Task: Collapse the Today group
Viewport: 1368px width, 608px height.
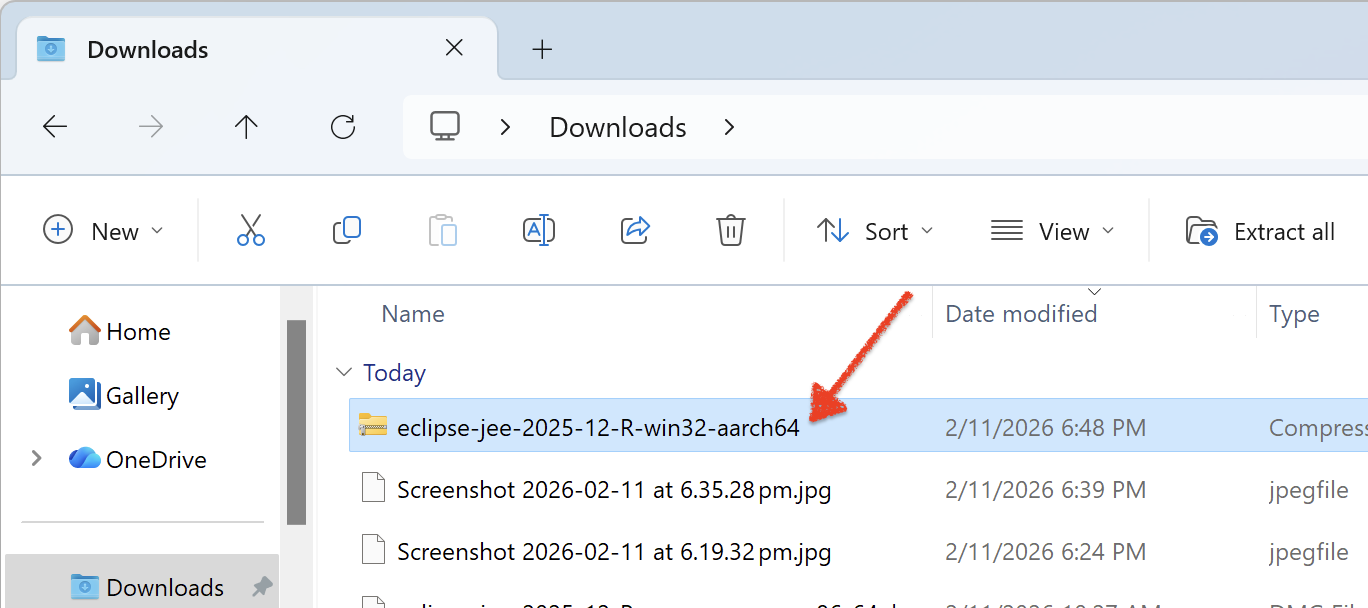Action: (x=344, y=371)
